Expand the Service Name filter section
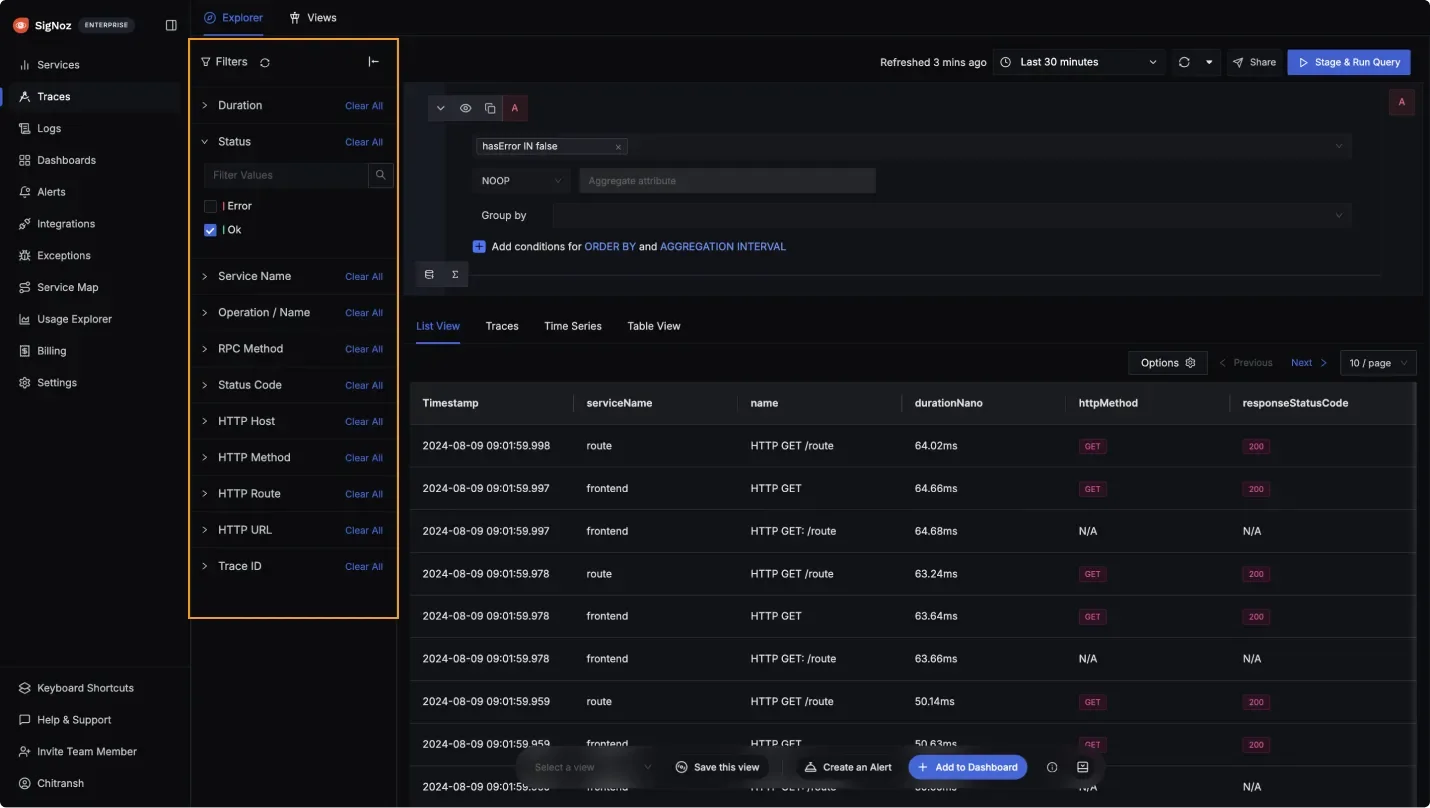 pyautogui.click(x=254, y=276)
